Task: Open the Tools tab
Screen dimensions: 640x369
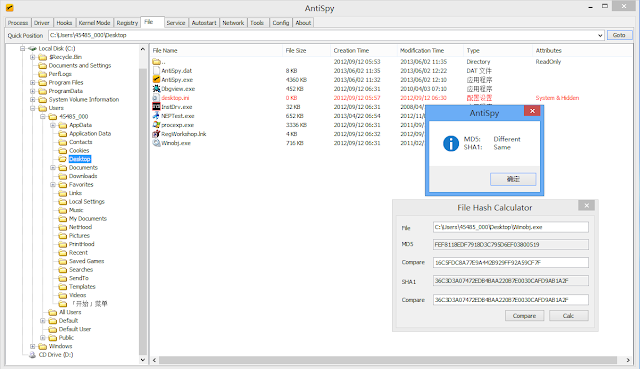Action: pyautogui.click(x=257, y=23)
